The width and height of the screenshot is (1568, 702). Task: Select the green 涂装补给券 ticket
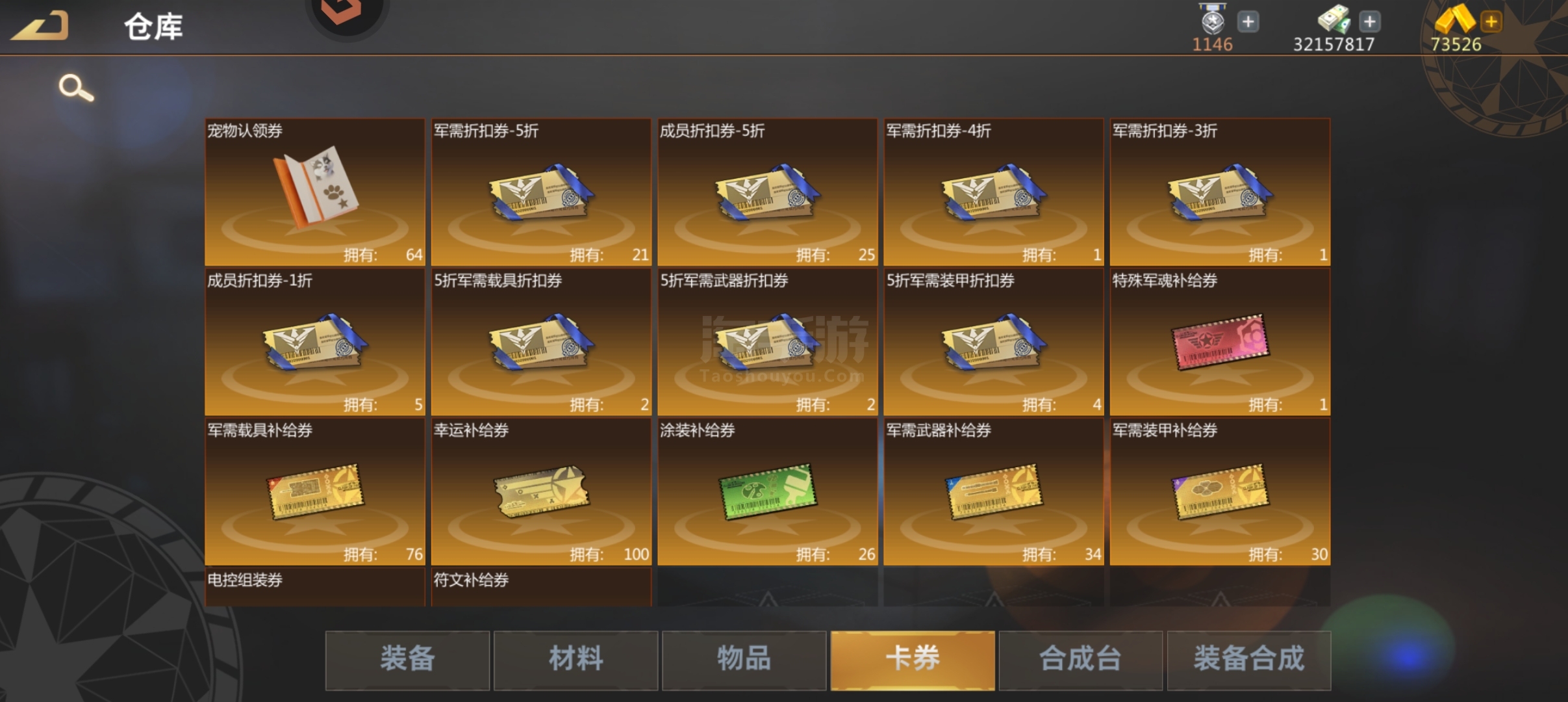coord(767,491)
